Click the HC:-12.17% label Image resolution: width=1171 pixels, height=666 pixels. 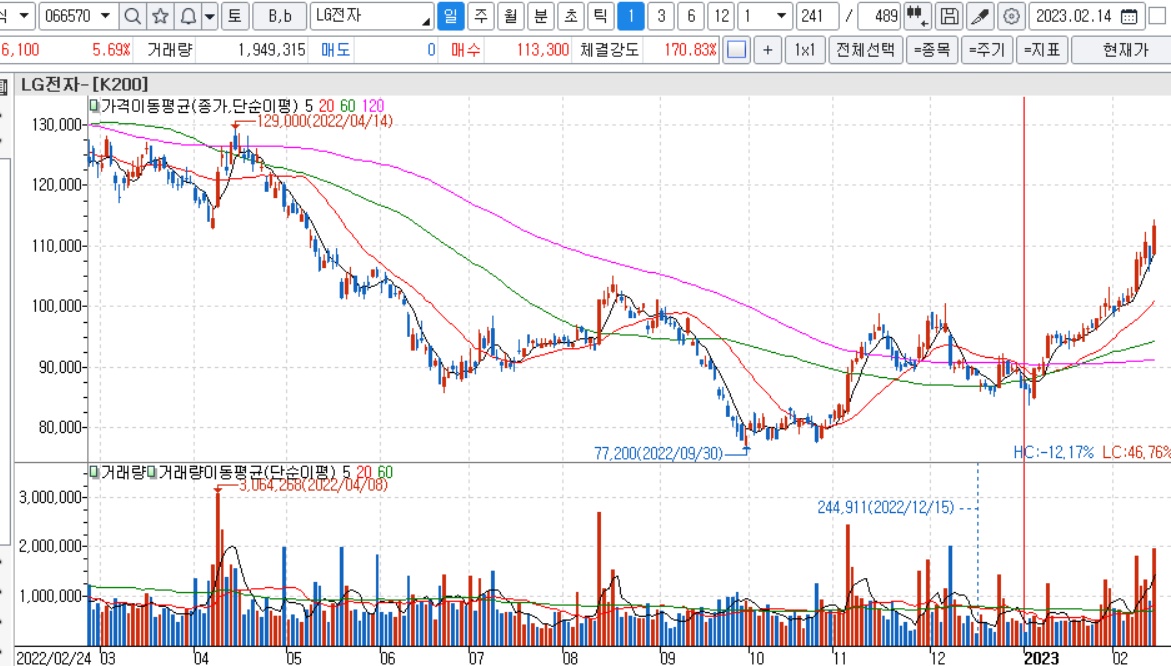tap(1054, 452)
